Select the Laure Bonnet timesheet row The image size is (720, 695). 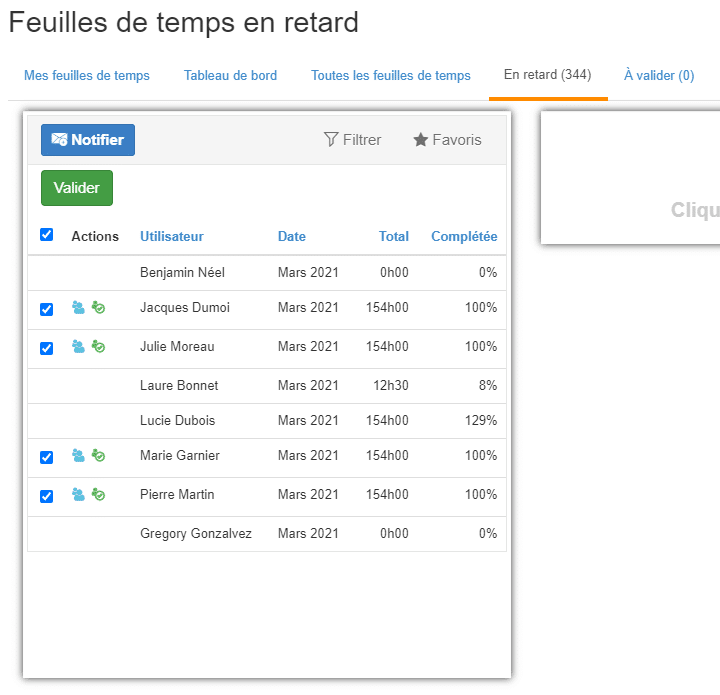click(x=179, y=386)
